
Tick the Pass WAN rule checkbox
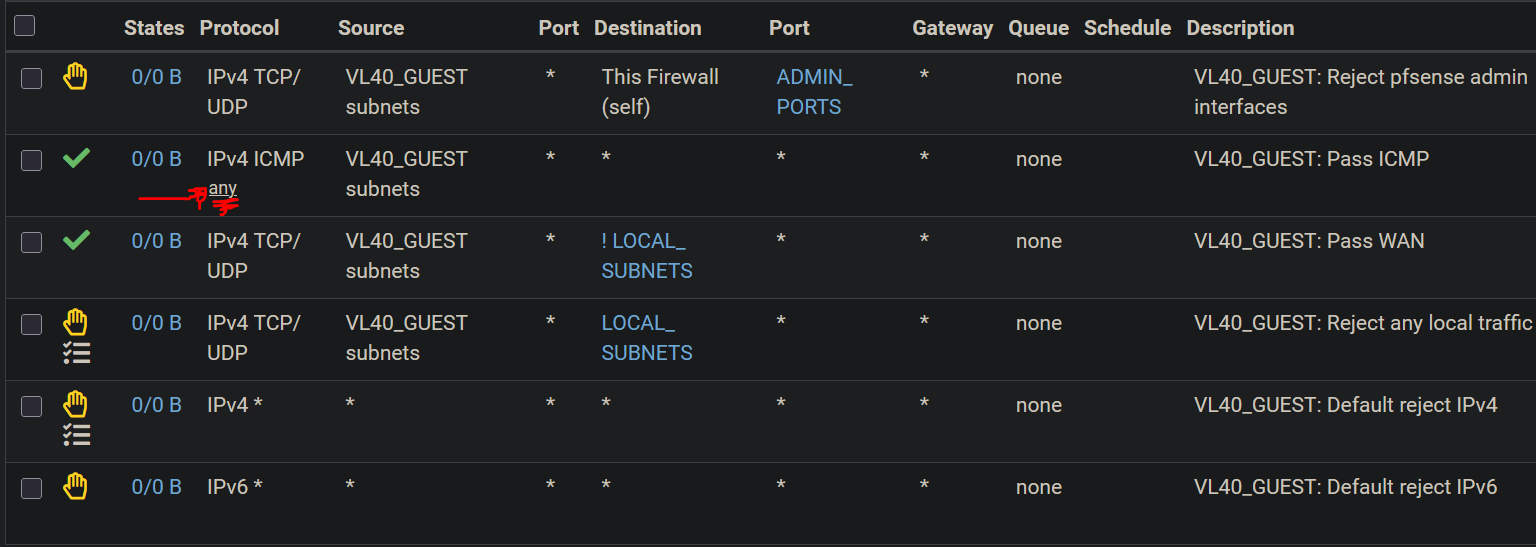[32, 242]
